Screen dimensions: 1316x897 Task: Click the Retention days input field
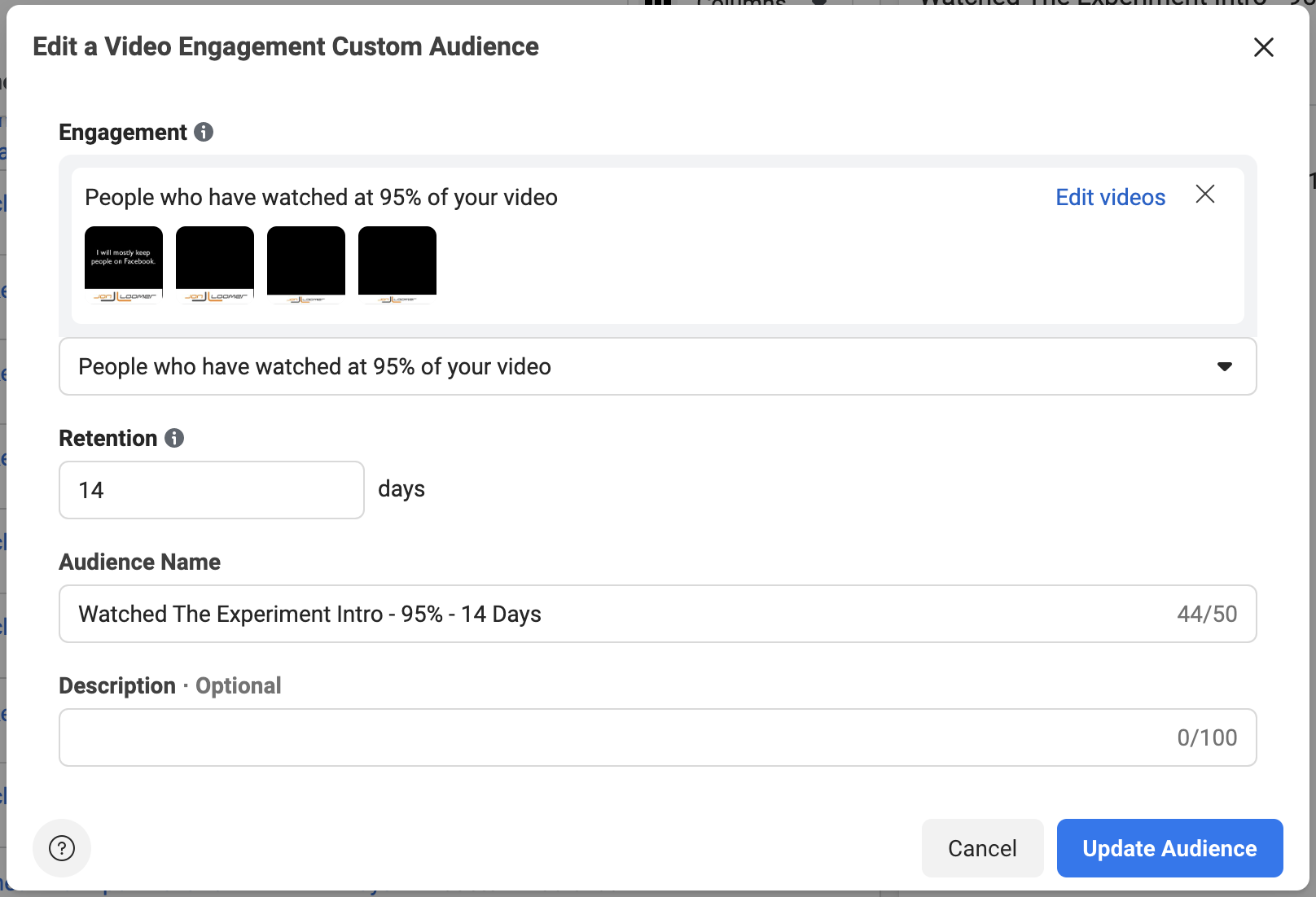(x=212, y=490)
